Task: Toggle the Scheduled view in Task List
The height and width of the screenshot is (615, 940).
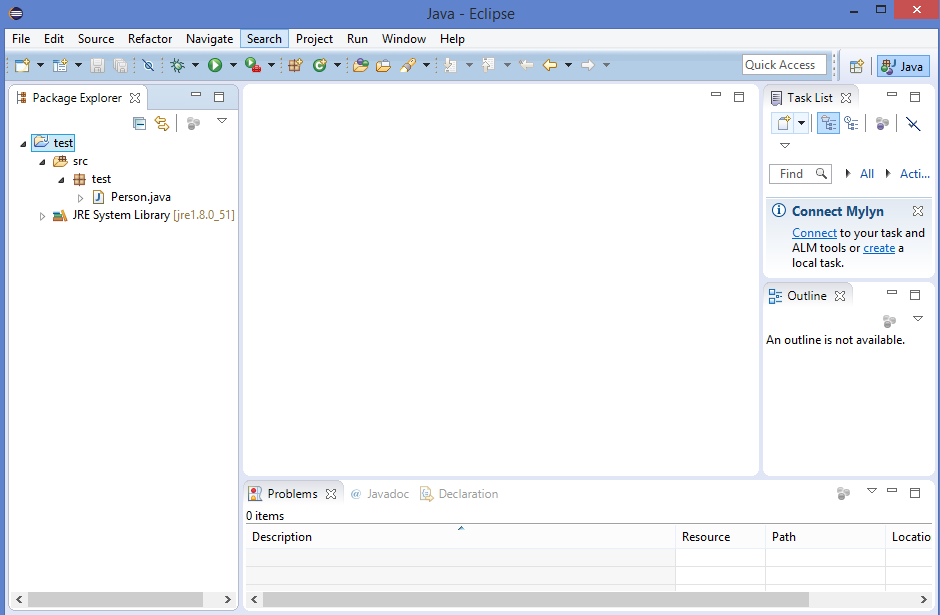Action: pyautogui.click(x=851, y=123)
